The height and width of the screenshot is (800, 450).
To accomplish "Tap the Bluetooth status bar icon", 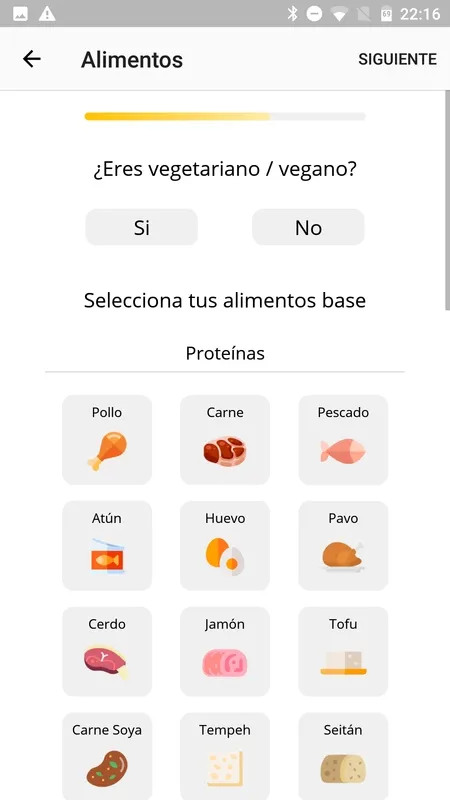I will tap(292, 14).
